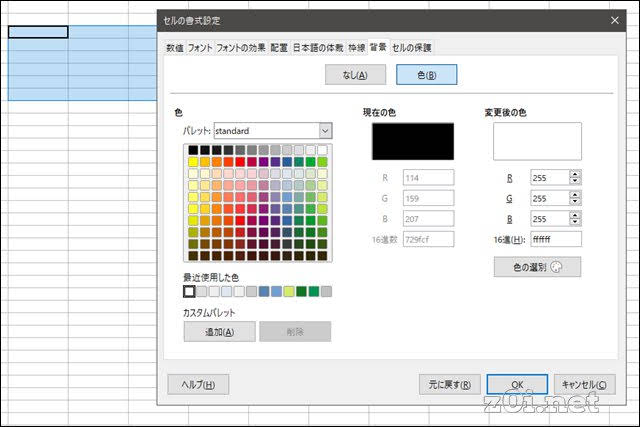Confirm the dialog with OK
The image size is (640, 427).
517,385
